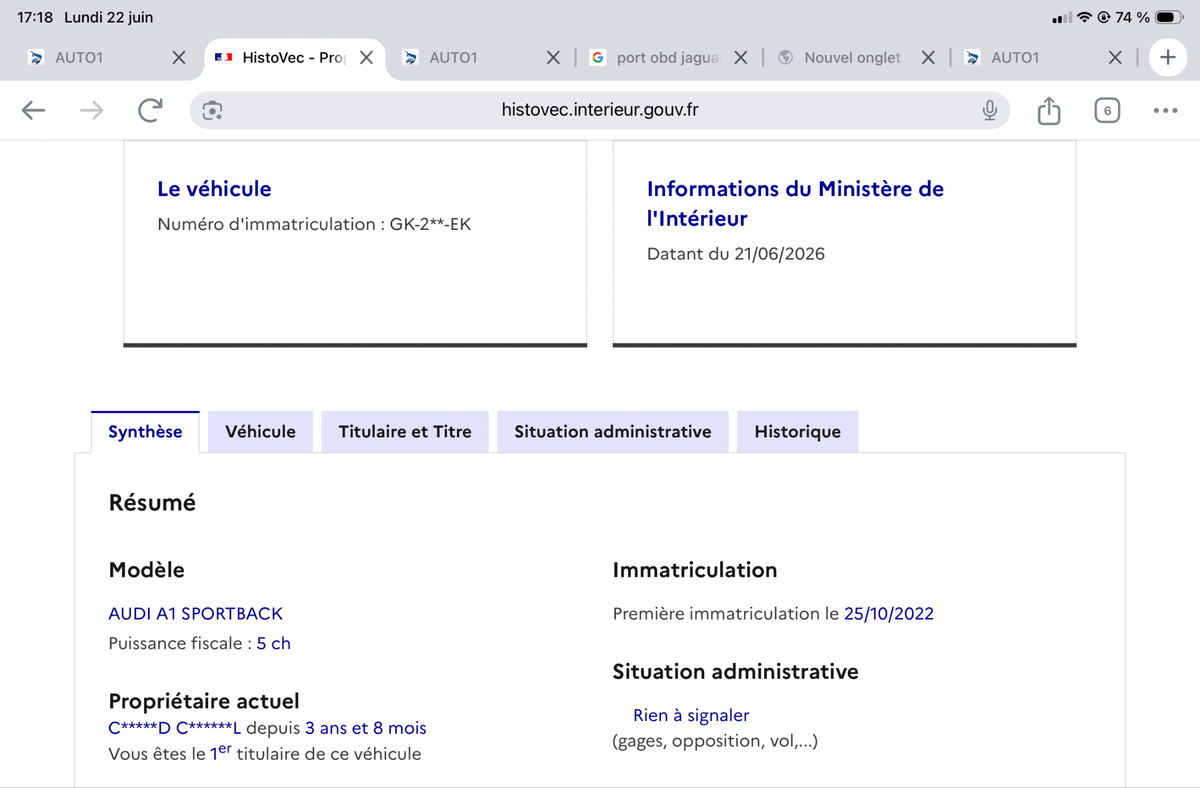Open the three-dot browser menu
This screenshot has width=1200, height=788.
pyautogui.click(x=1165, y=111)
